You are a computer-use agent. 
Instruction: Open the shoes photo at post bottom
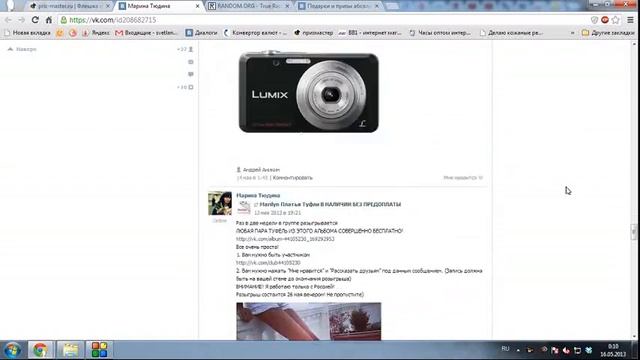click(309, 321)
